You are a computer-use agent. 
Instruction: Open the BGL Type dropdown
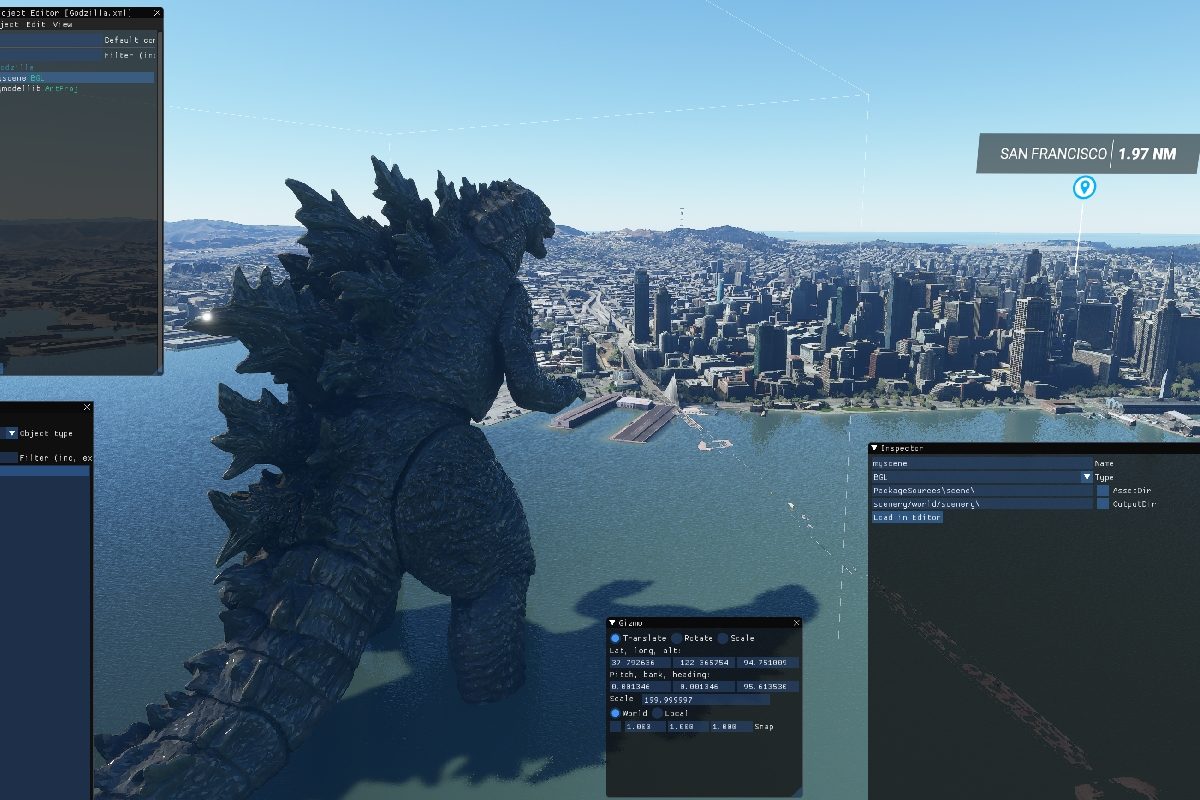1087,476
